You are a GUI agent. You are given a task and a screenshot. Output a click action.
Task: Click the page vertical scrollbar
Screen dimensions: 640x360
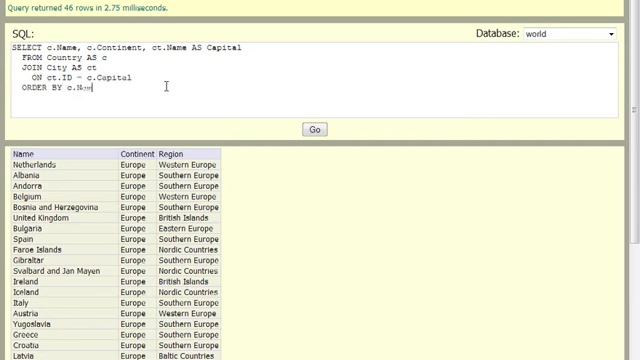coord(635,122)
